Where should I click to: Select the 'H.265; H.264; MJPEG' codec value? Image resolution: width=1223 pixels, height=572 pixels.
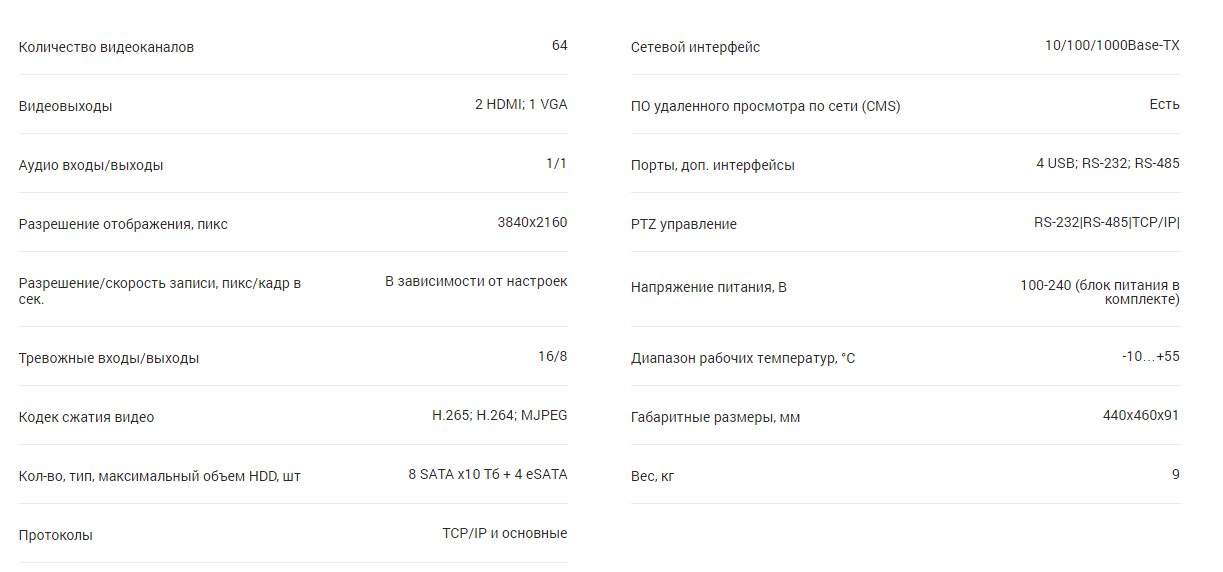(x=499, y=415)
